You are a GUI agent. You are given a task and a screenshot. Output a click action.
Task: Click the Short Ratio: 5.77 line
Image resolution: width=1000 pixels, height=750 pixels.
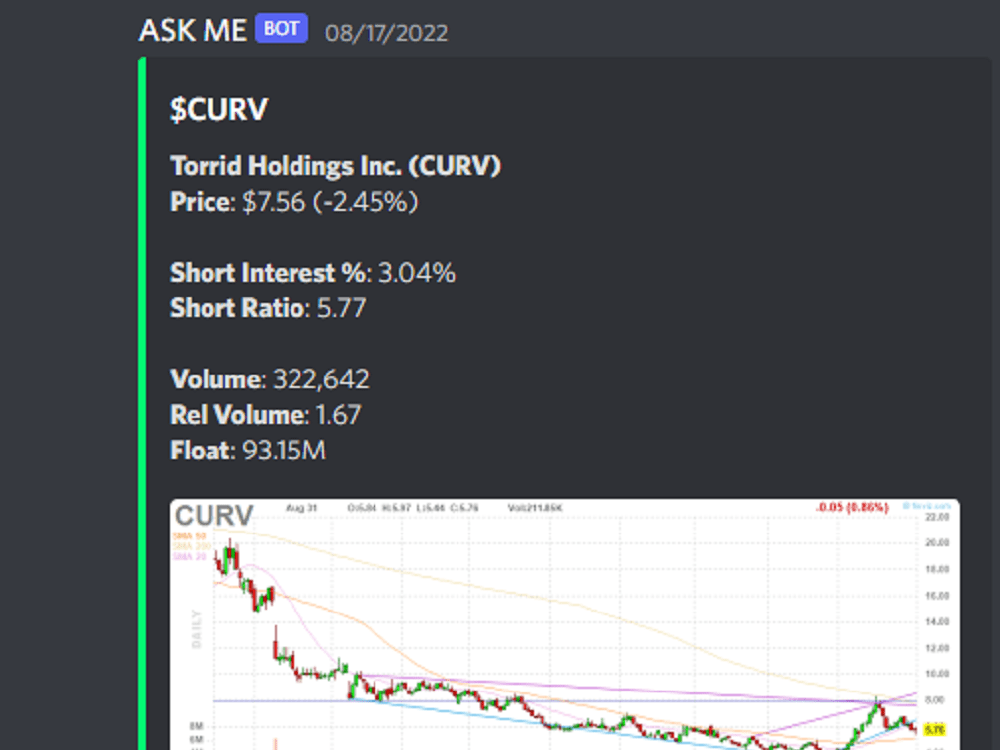click(268, 308)
